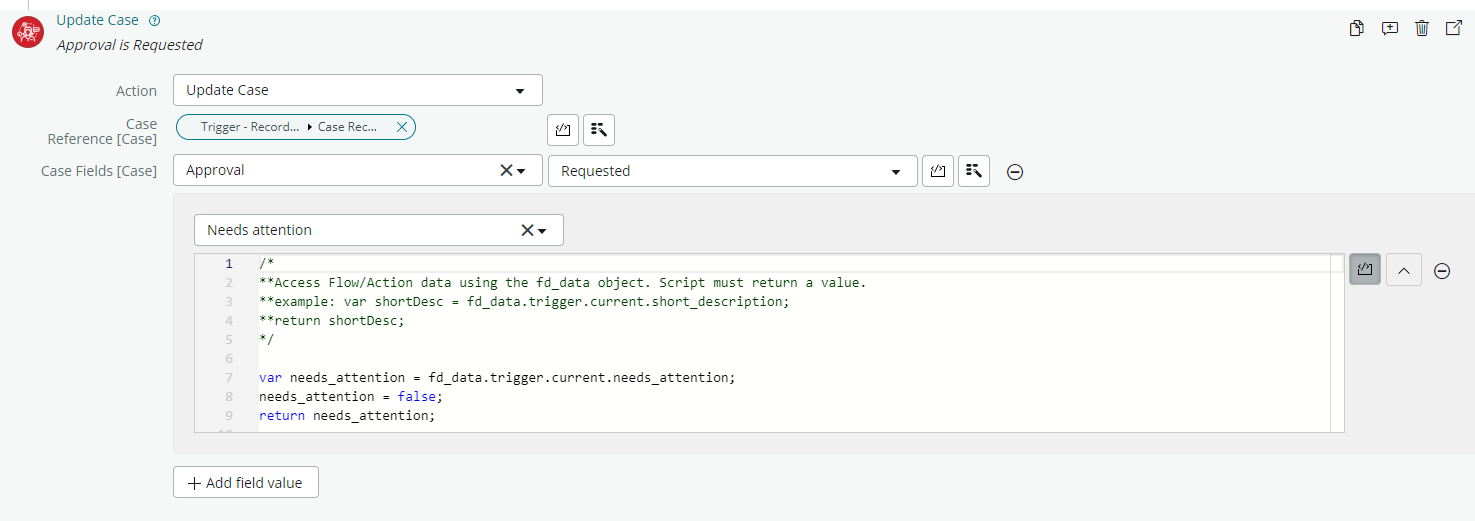Open the Needs attention field dropdown

(x=541, y=231)
